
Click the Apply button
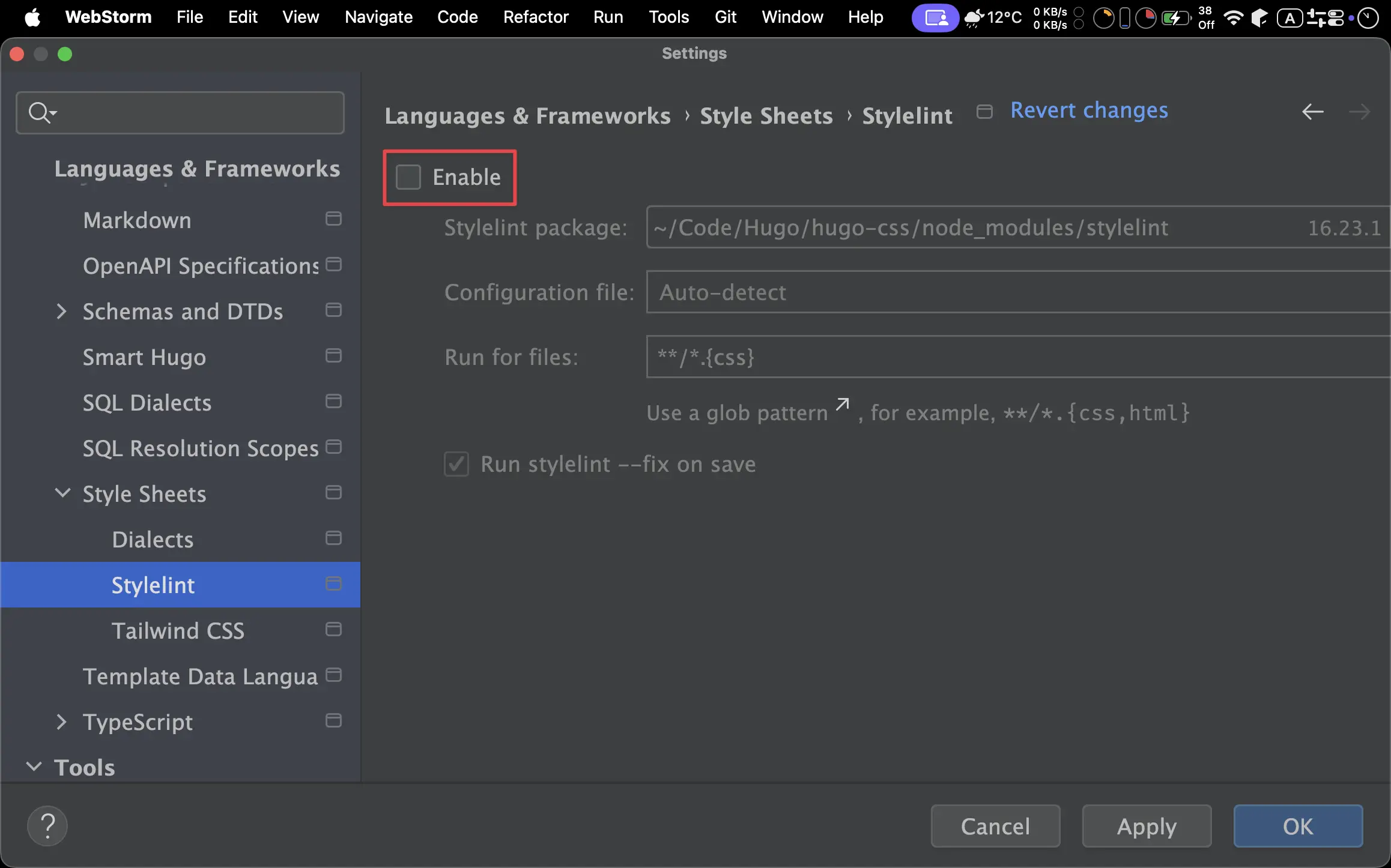1147,826
